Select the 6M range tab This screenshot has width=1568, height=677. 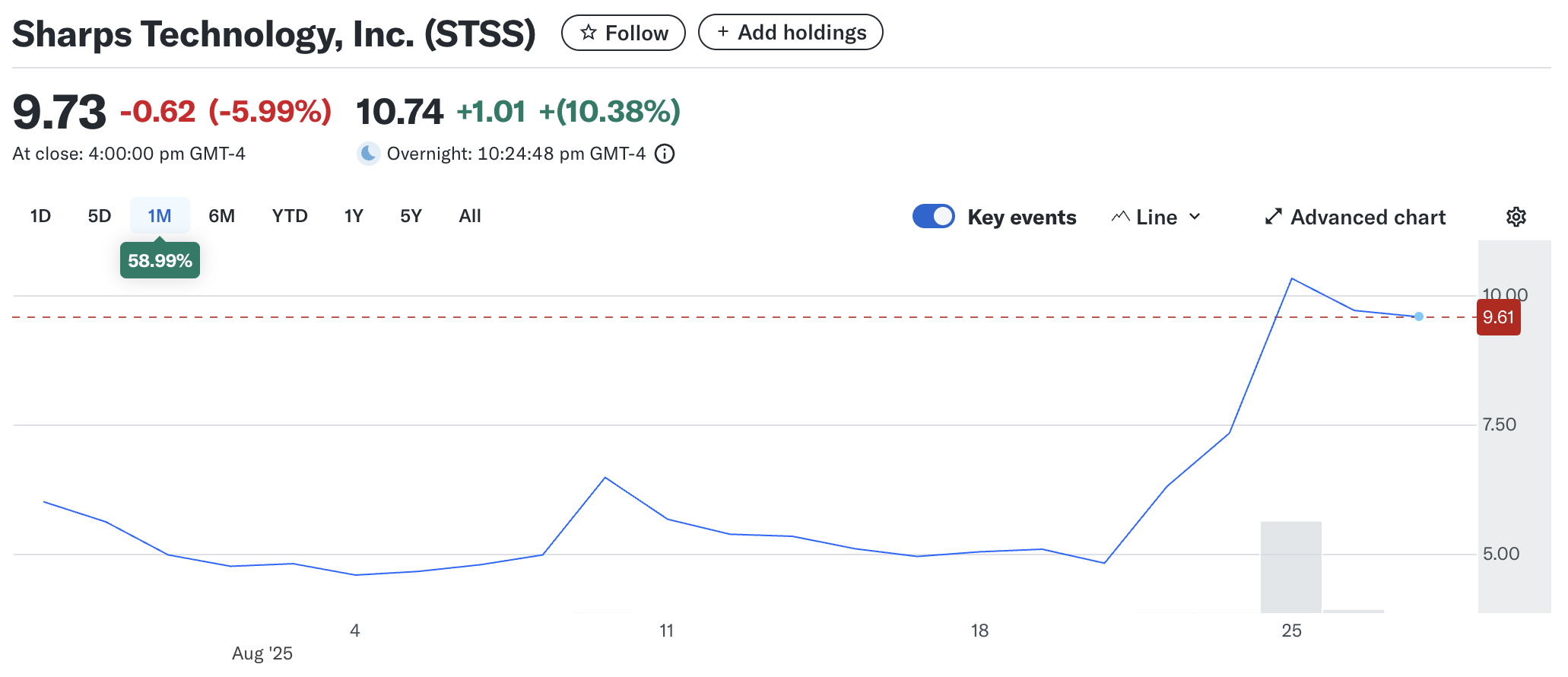click(222, 216)
